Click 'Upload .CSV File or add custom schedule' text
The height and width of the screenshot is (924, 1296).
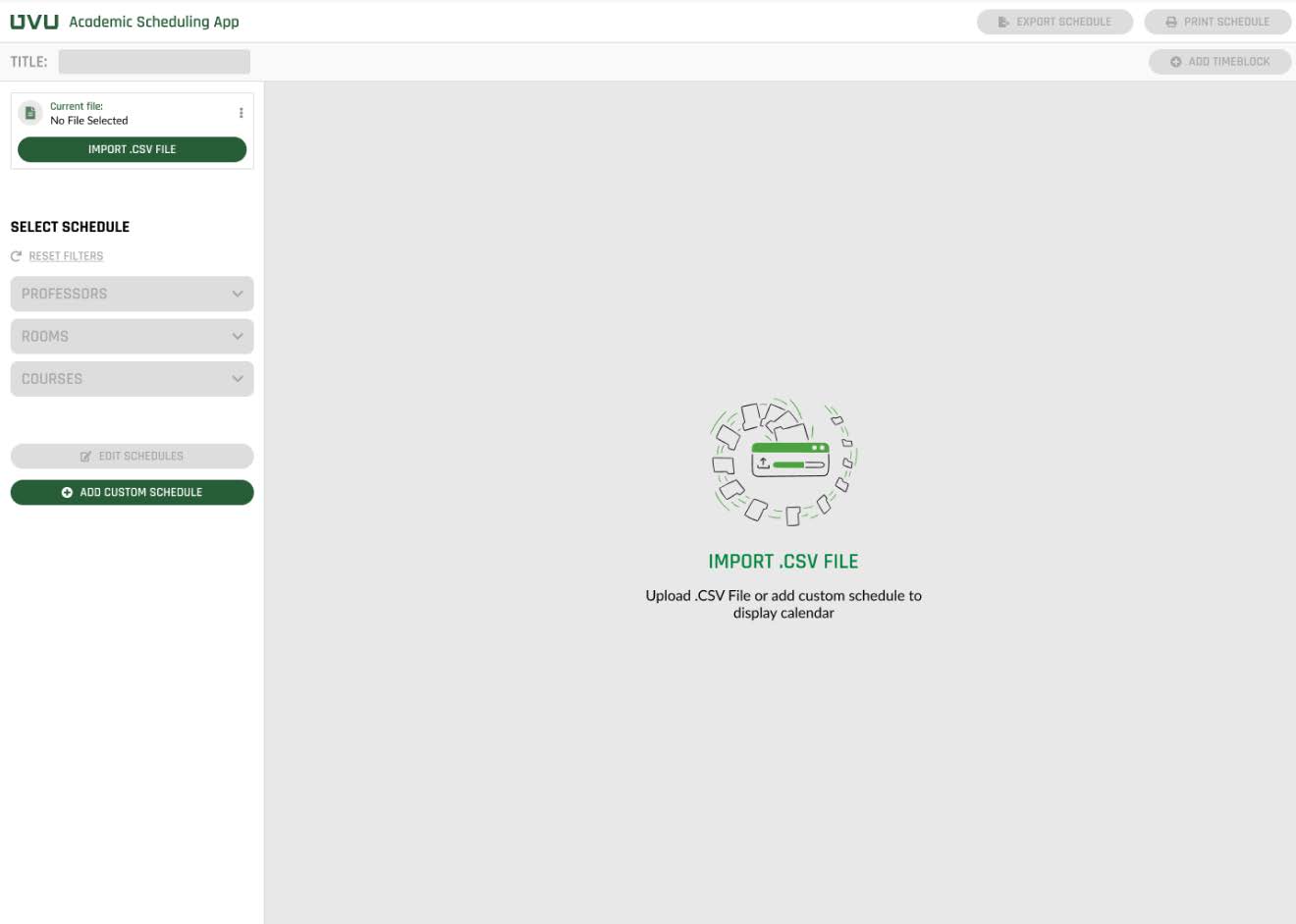[783, 604]
